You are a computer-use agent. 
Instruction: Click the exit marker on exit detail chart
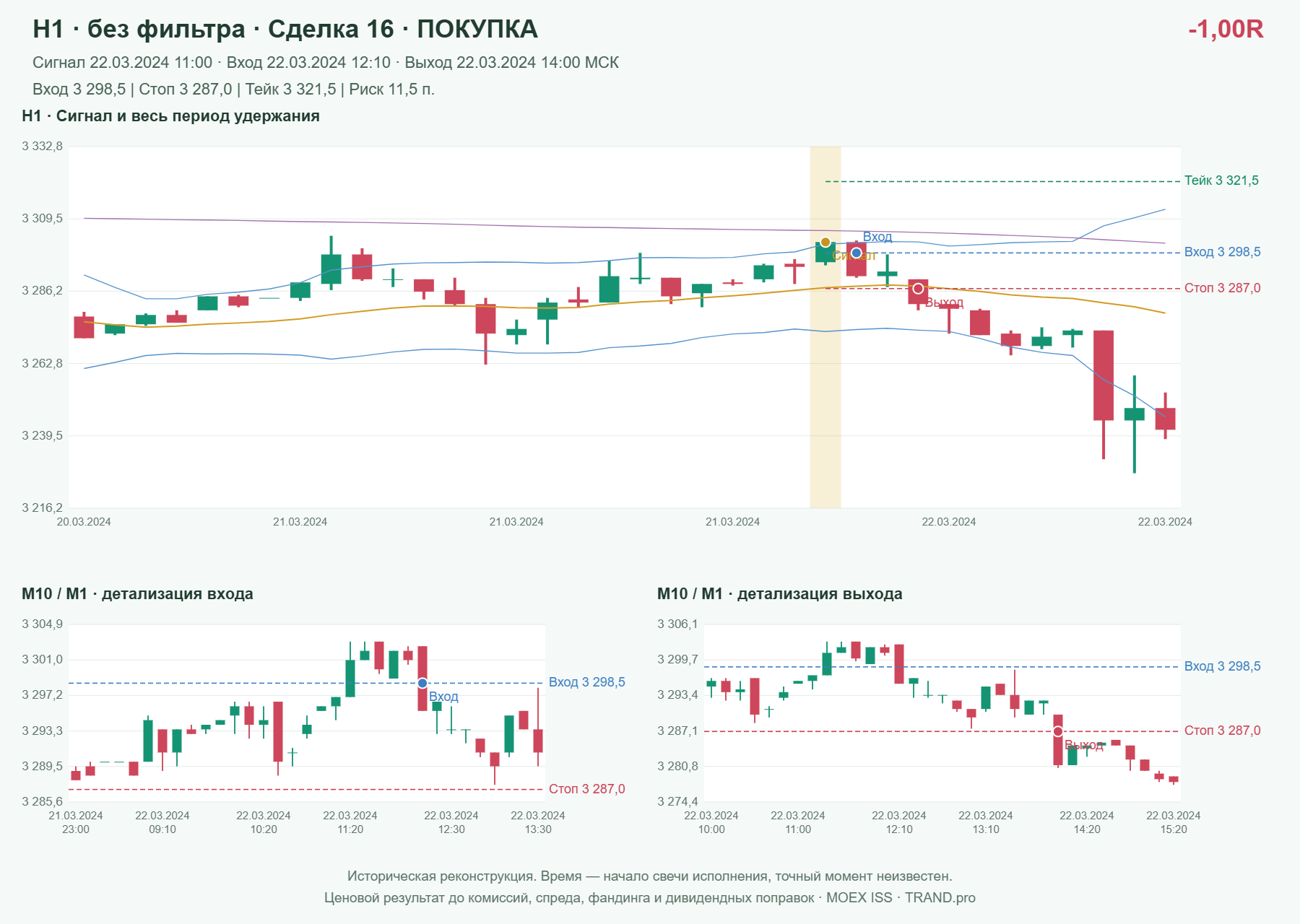[x=1058, y=731]
